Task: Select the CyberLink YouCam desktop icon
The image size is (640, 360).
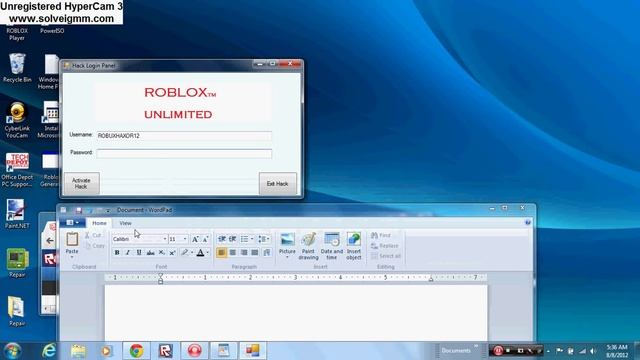Action: point(17,120)
